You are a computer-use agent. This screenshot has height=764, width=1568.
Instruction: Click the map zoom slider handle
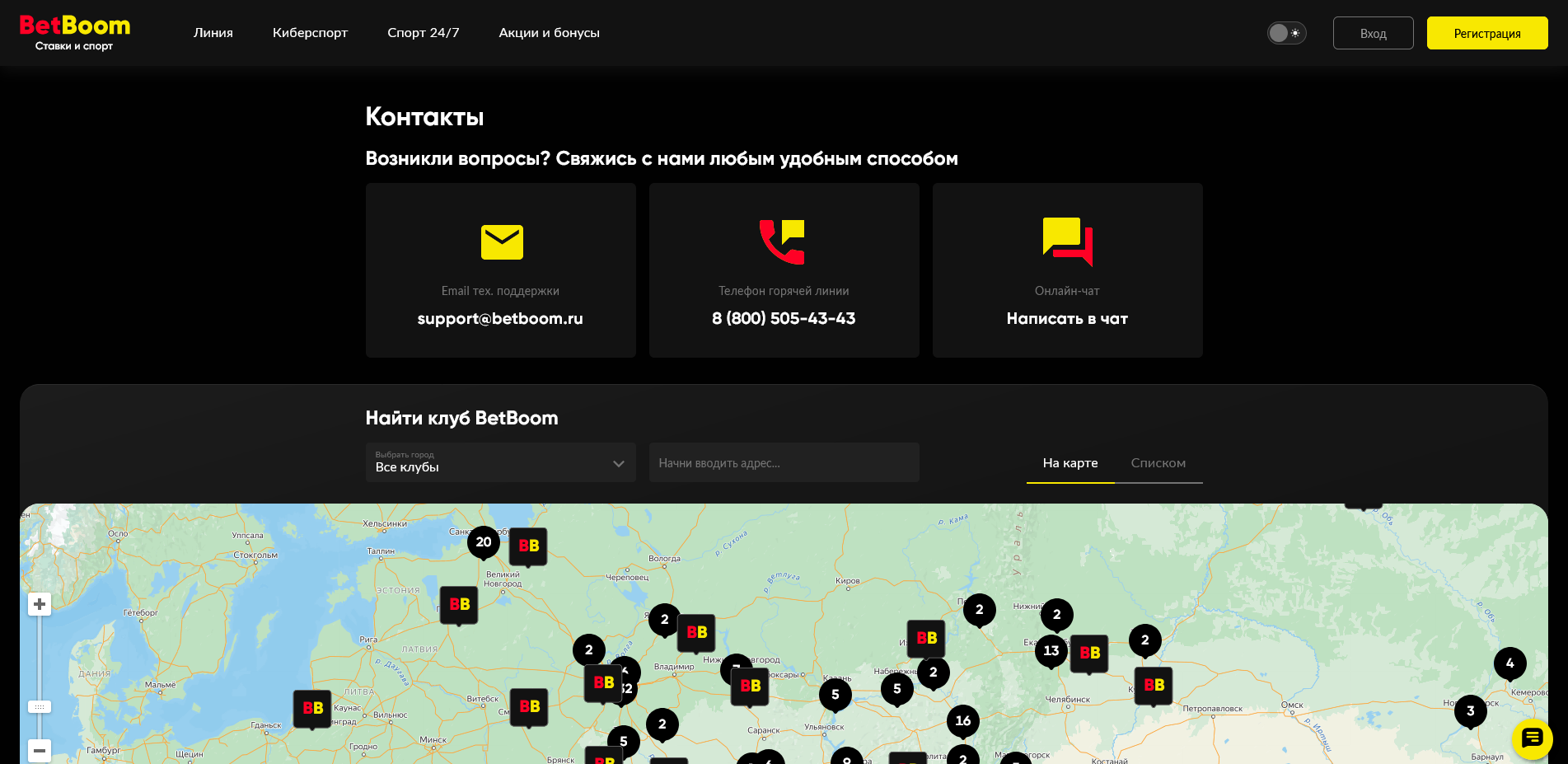coord(40,707)
